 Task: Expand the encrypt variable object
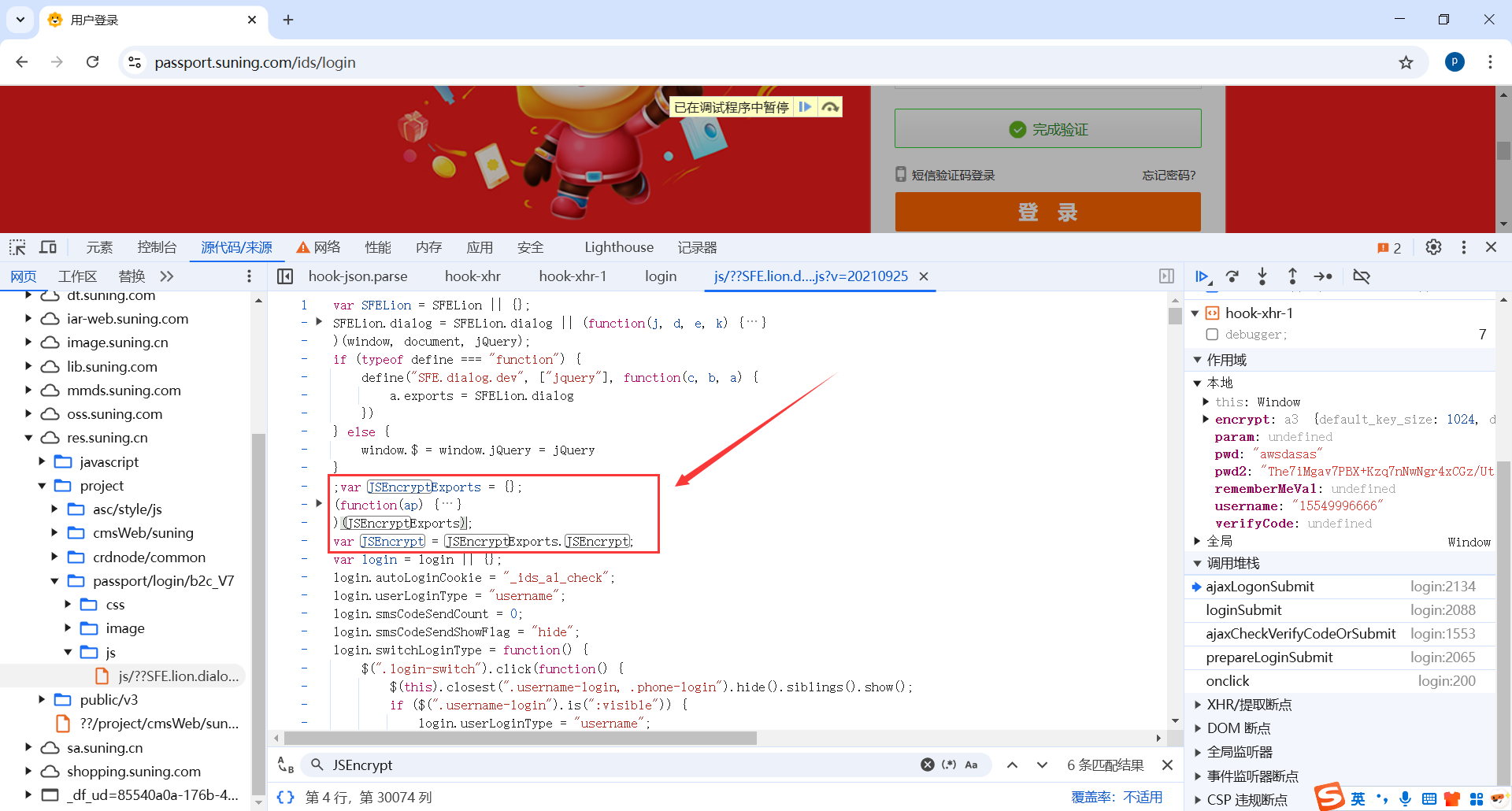(1206, 419)
